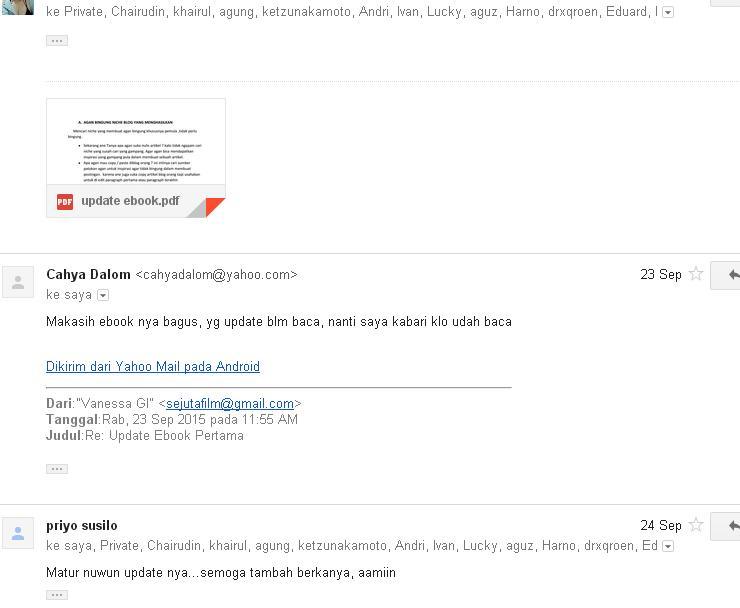Star the priyo susilo message

pyautogui.click(x=696, y=525)
